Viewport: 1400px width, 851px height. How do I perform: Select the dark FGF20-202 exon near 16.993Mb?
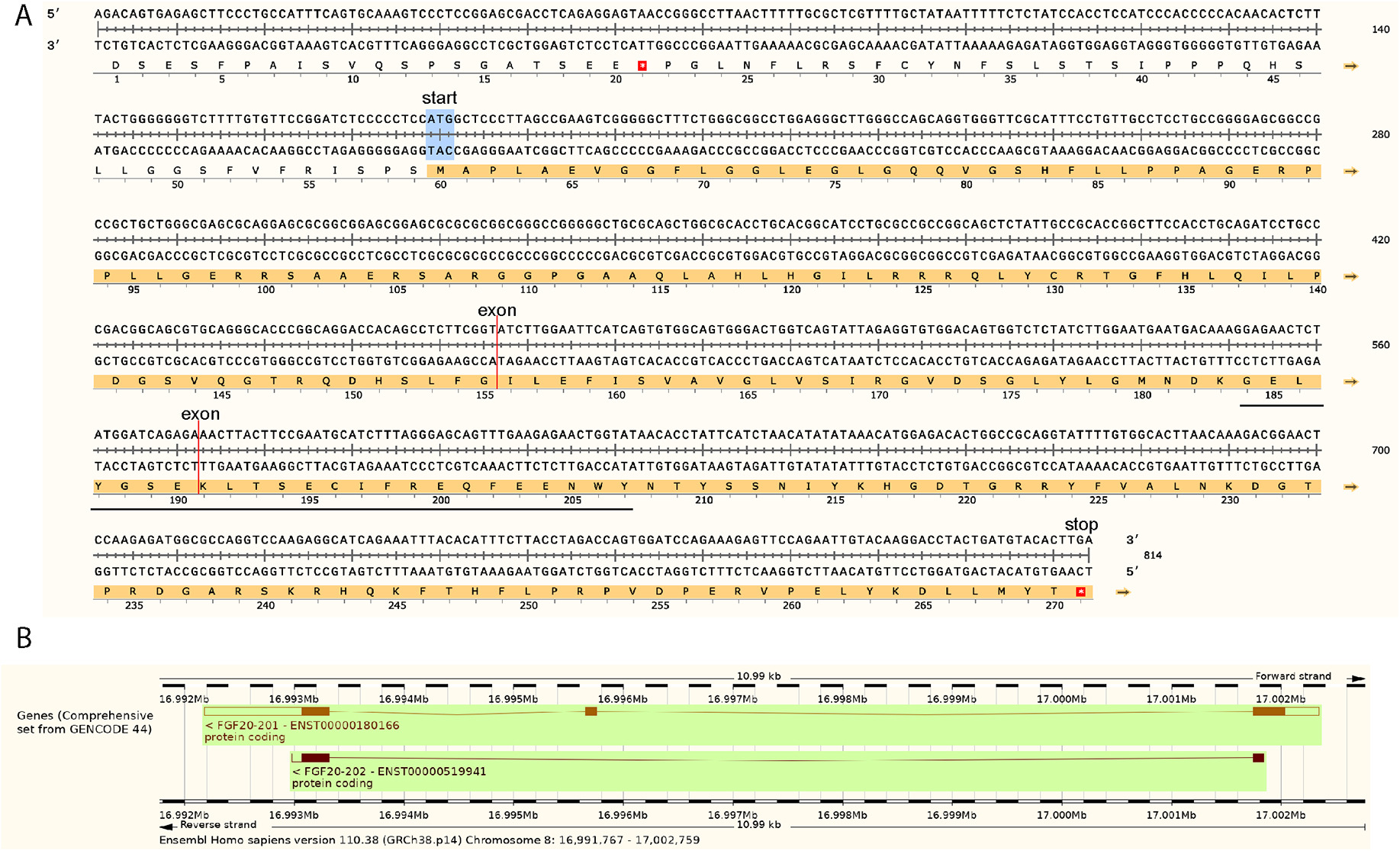[x=315, y=758]
